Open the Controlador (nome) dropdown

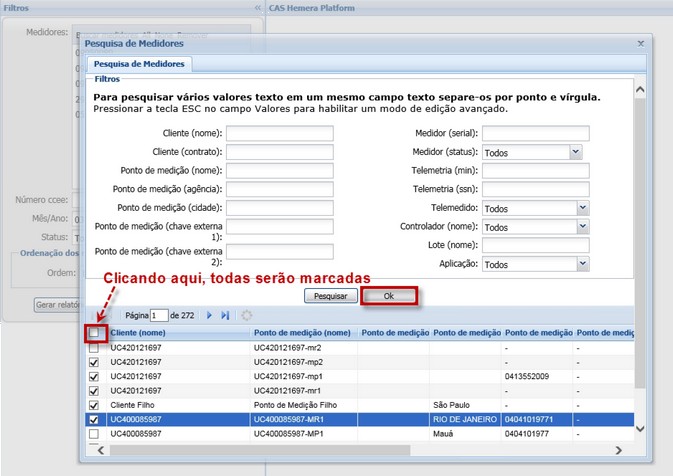coord(582,227)
